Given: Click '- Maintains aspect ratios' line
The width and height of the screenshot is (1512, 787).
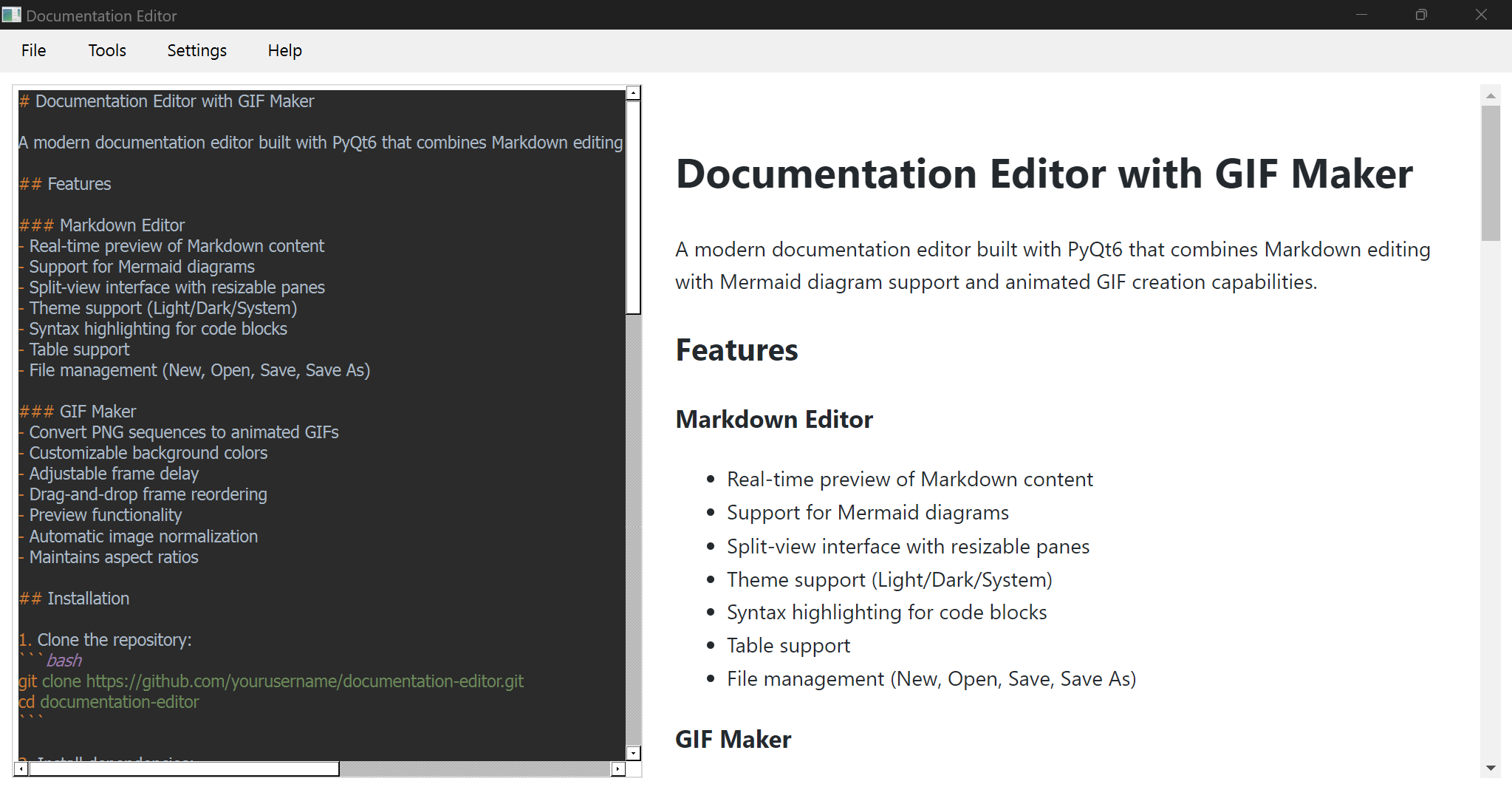Looking at the screenshot, I should coord(109,557).
